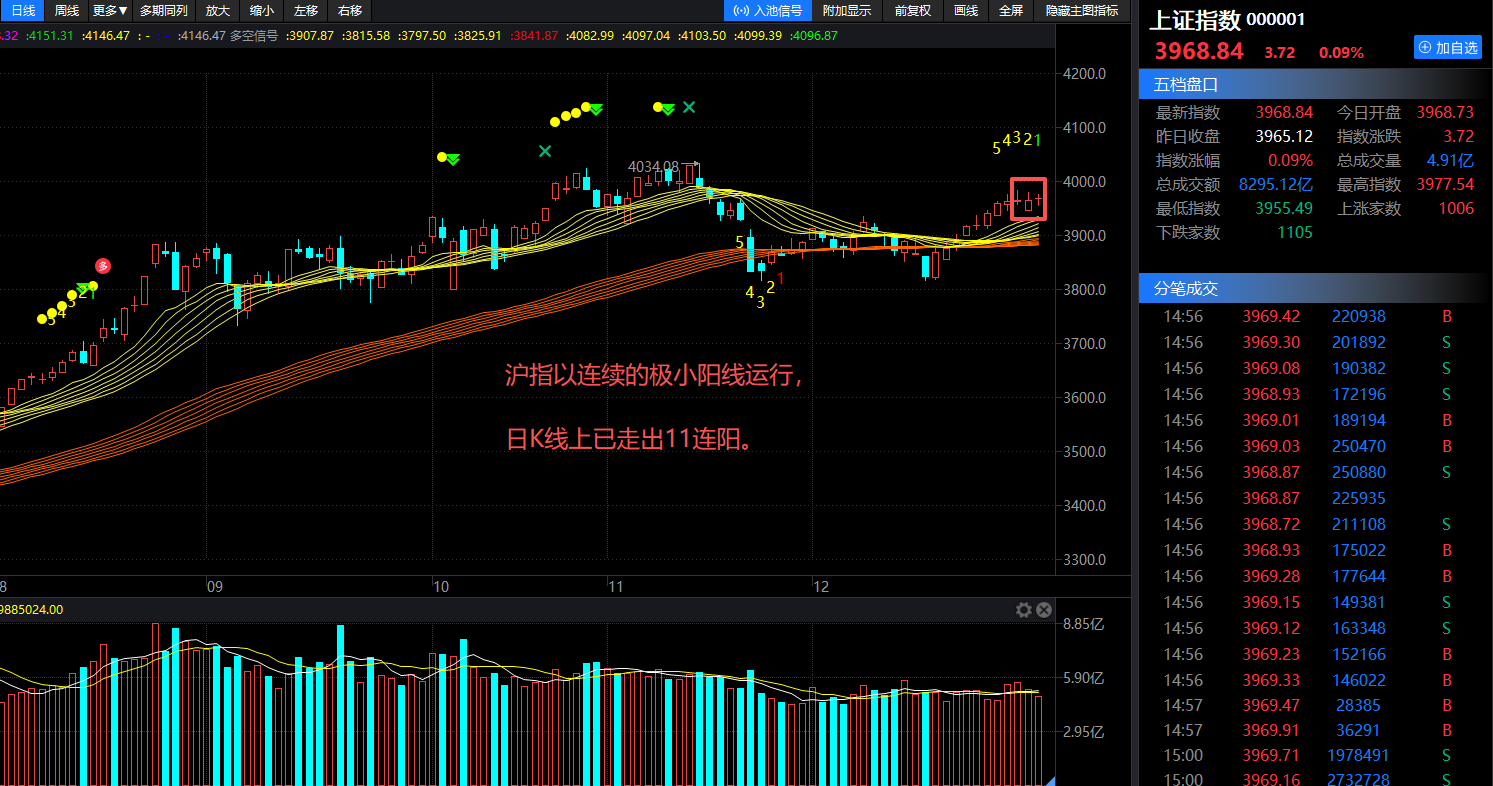Click 放大 to zoom in chart

click(x=217, y=11)
